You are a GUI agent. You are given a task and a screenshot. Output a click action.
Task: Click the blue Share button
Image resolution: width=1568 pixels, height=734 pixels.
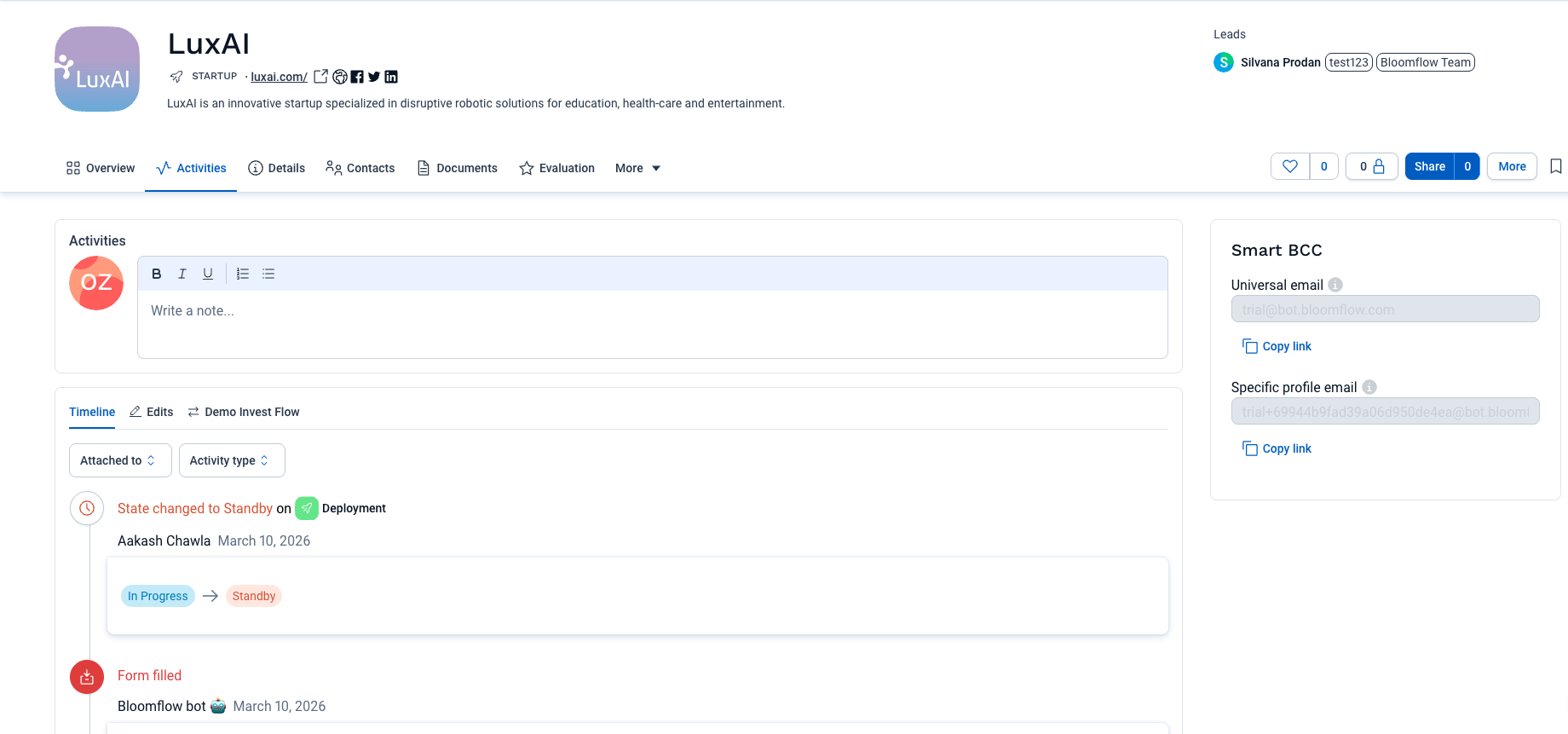coord(1430,166)
